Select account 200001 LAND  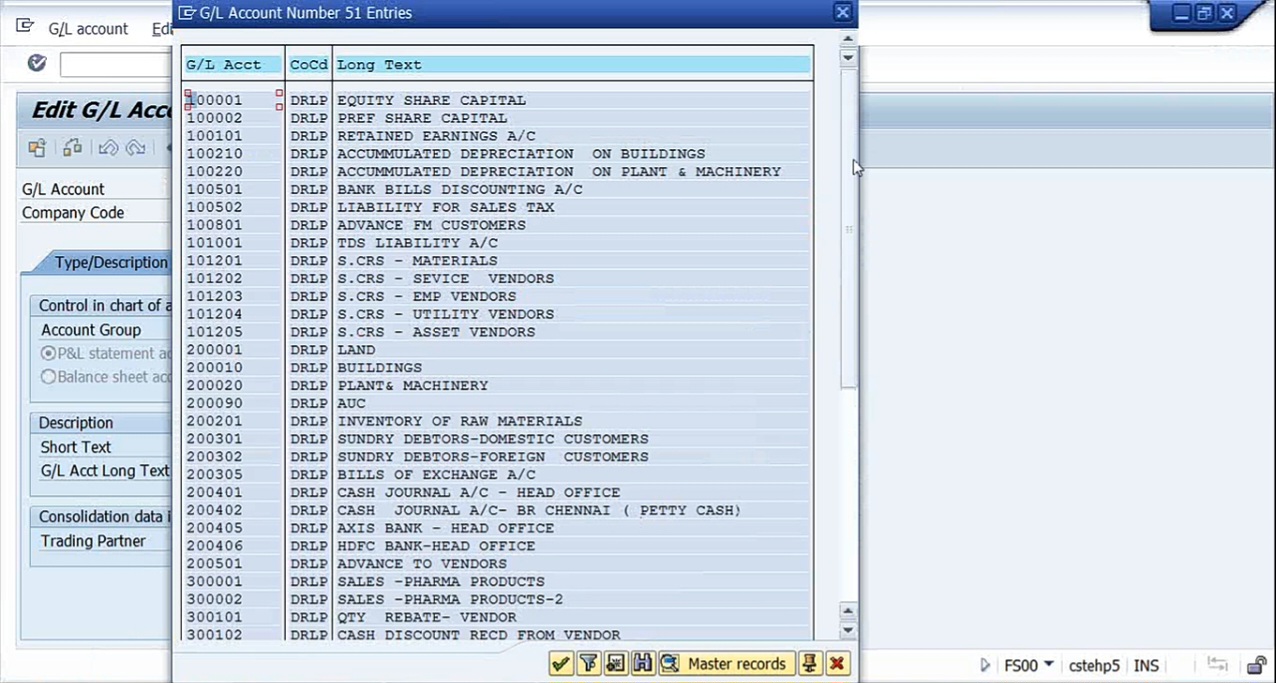pyautogui.click(x=497, y=350)
